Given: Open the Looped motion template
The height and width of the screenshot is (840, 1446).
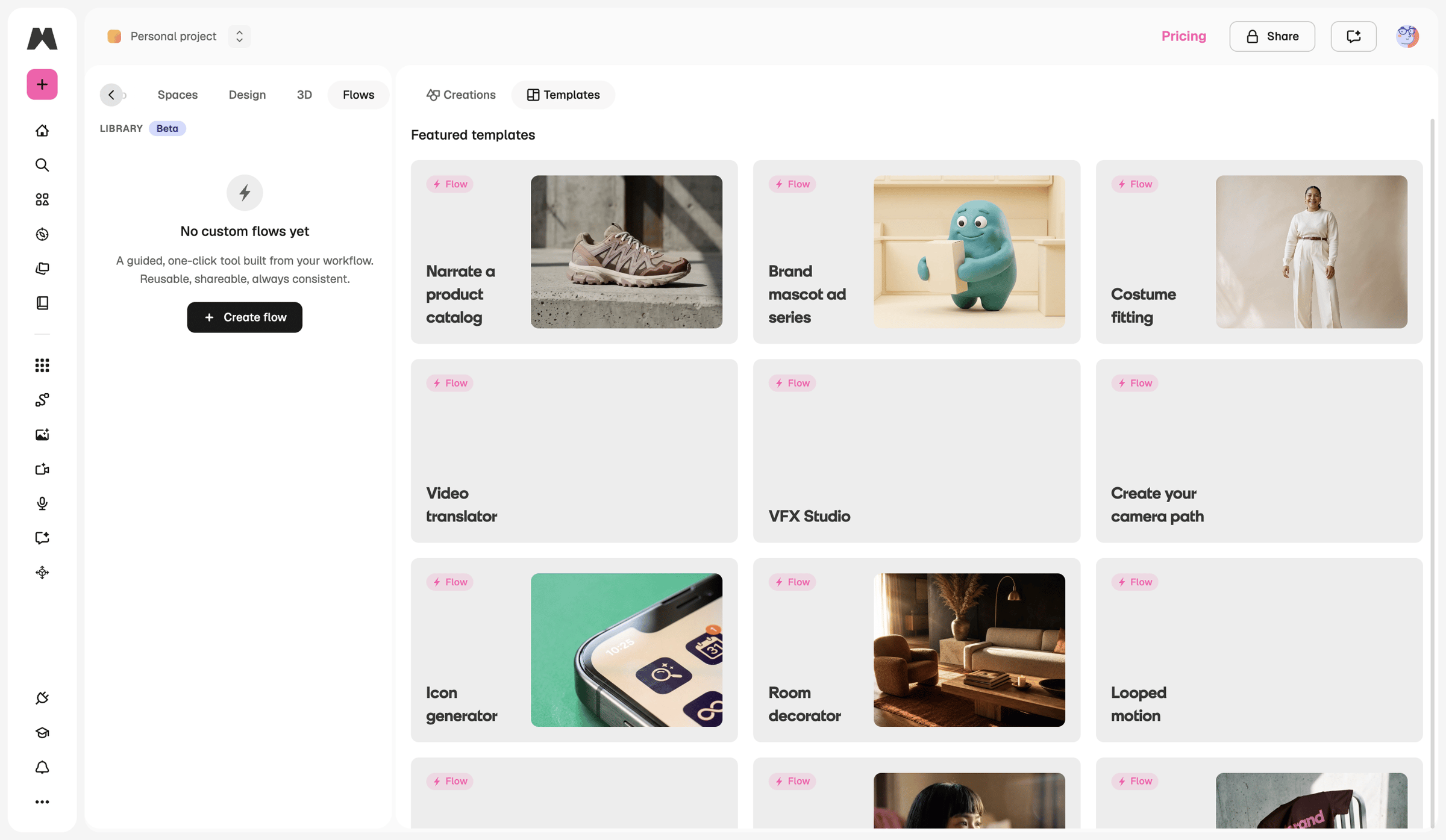Looking at the screenshot, I should coord(1259,650).
